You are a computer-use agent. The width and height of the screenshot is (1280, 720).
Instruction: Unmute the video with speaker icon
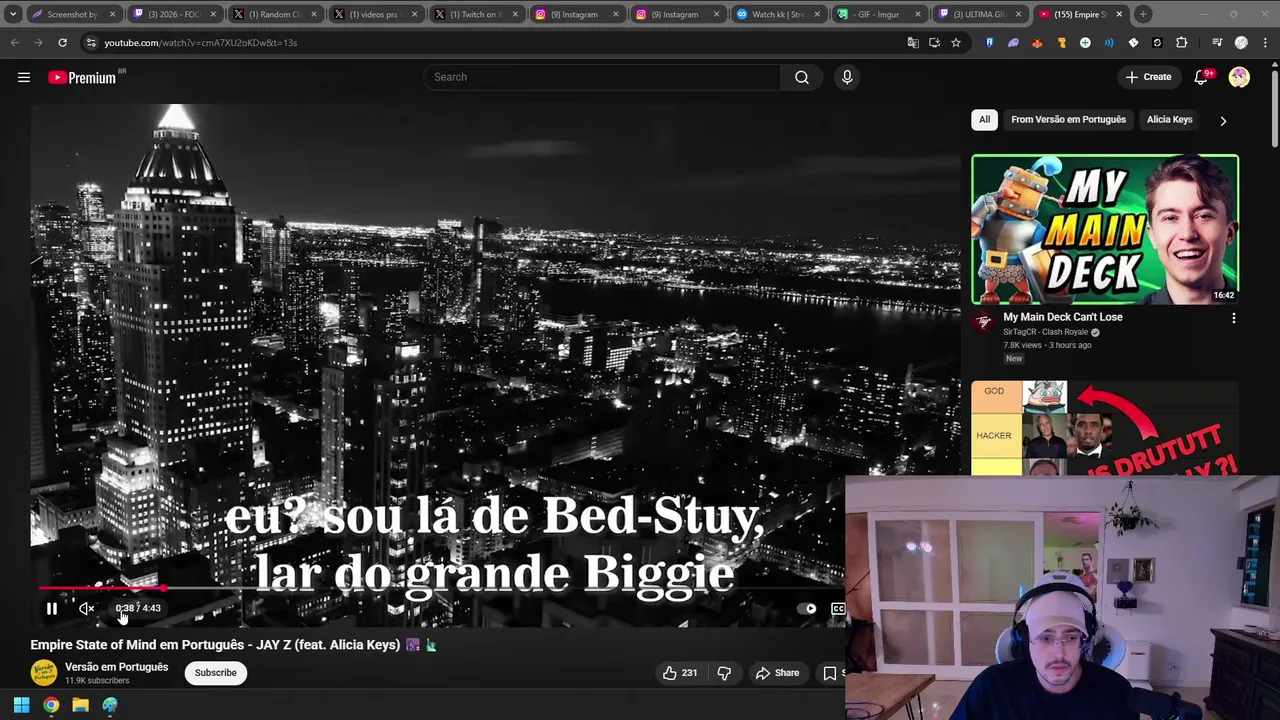[x=87, y=608]
